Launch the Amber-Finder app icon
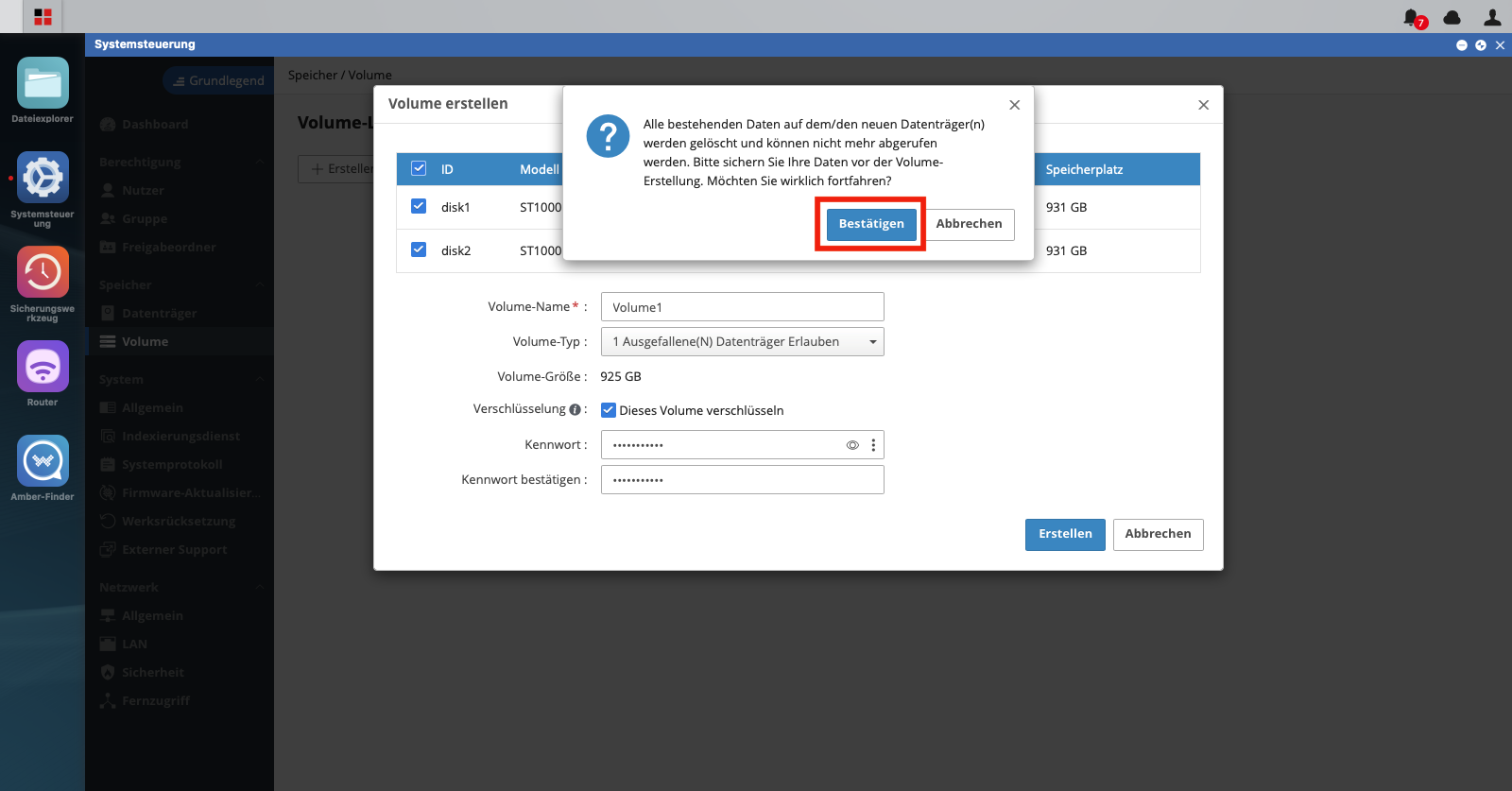 [43, 461]
